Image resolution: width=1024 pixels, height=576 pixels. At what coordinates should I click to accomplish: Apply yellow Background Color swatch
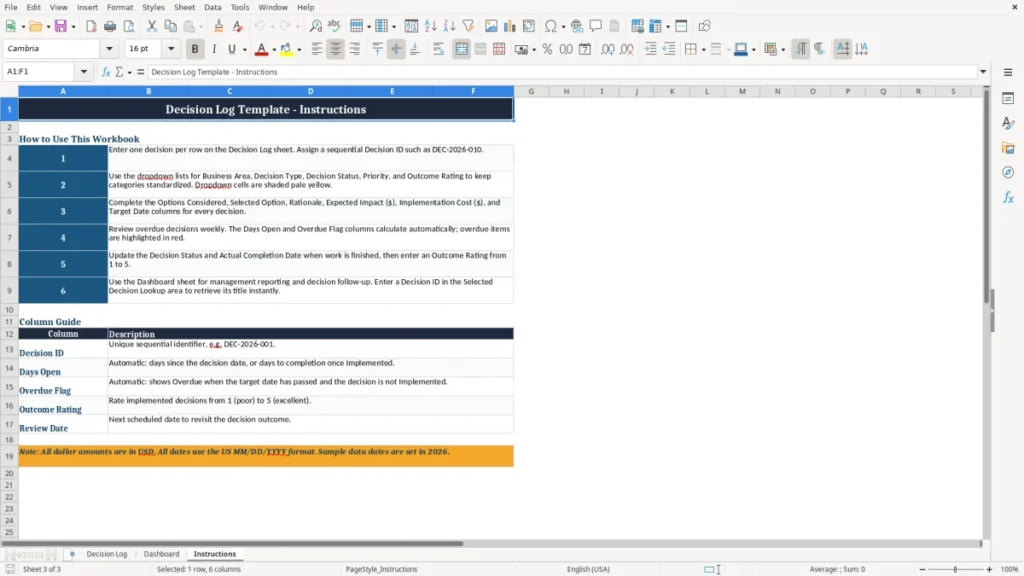[x=286, y=49]
